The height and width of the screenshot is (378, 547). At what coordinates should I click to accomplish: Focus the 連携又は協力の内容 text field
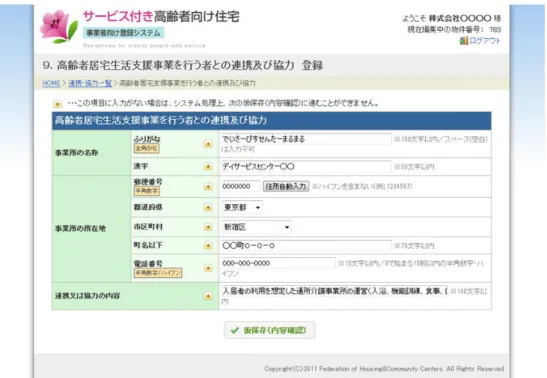[335, 290]
